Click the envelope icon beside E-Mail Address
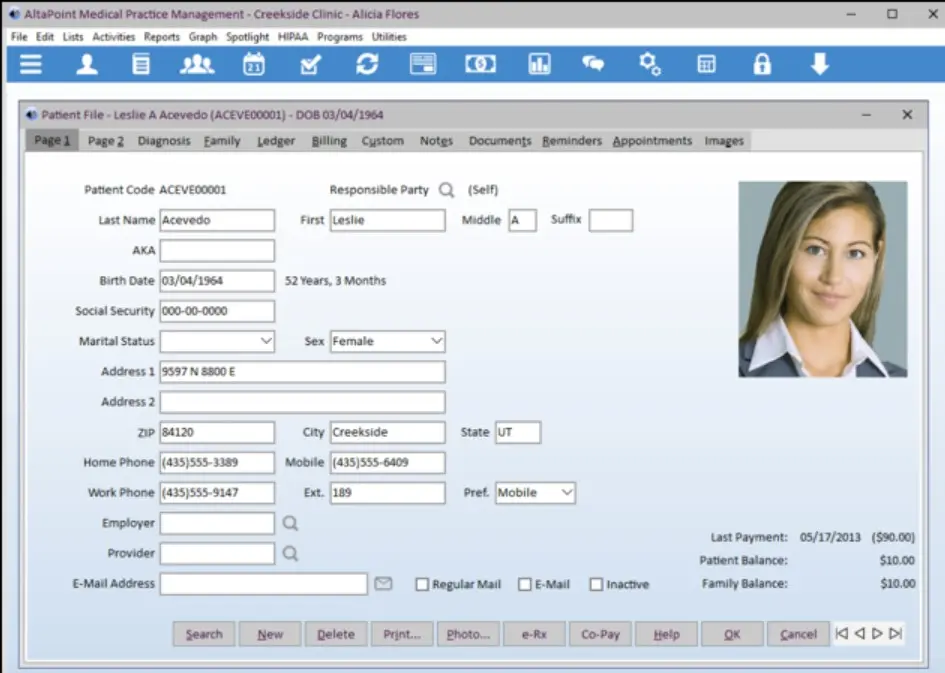The height and width of the screenshot is (673, 945). pos(383,583)
